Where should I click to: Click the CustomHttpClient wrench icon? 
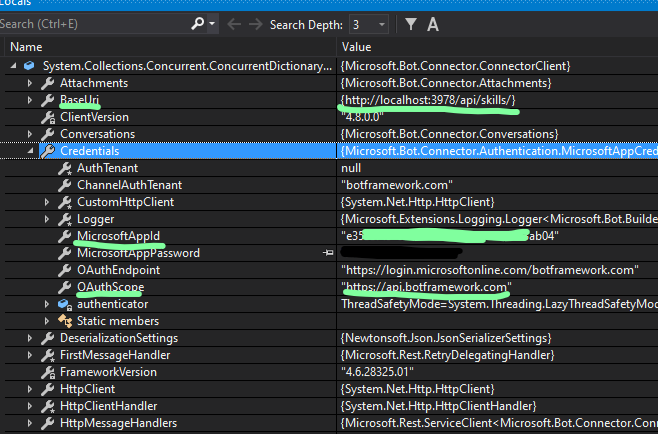(x=65, y=202)
